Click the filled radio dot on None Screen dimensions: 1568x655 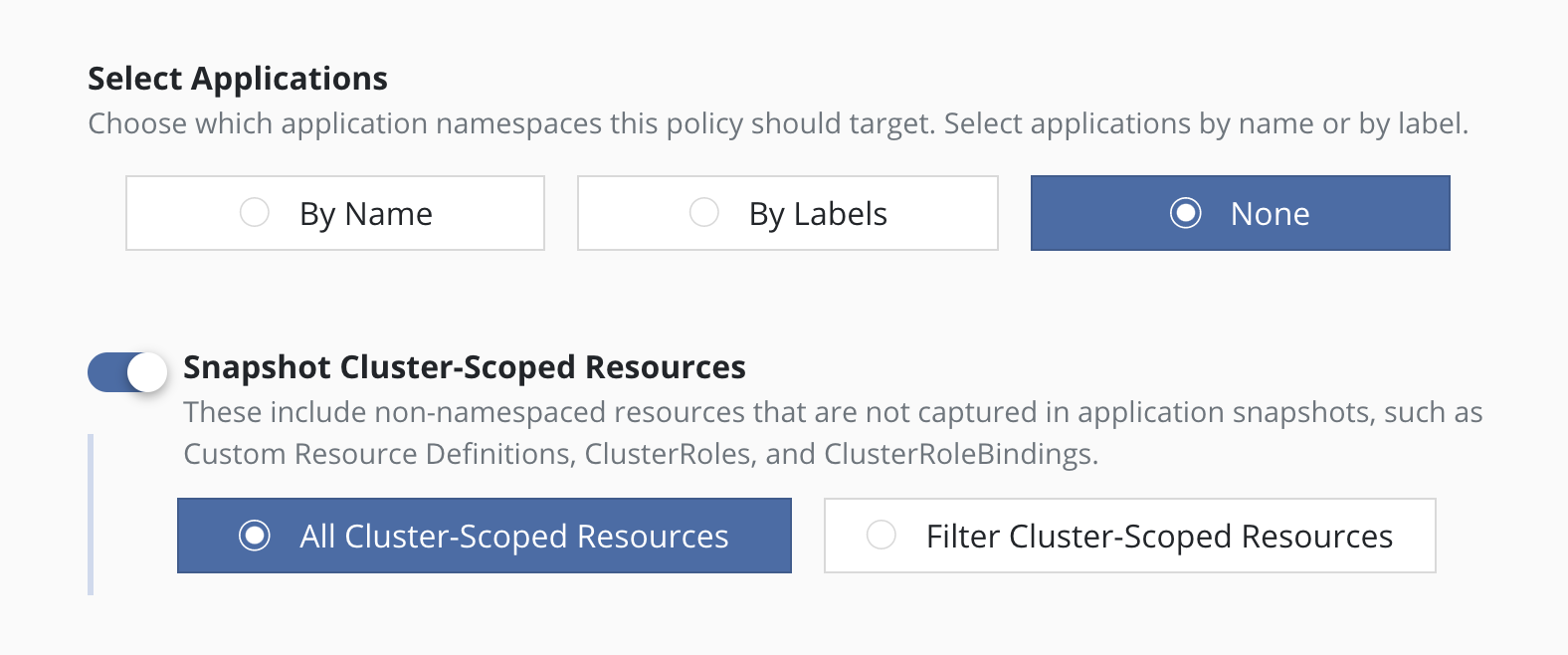point(1185,212)
